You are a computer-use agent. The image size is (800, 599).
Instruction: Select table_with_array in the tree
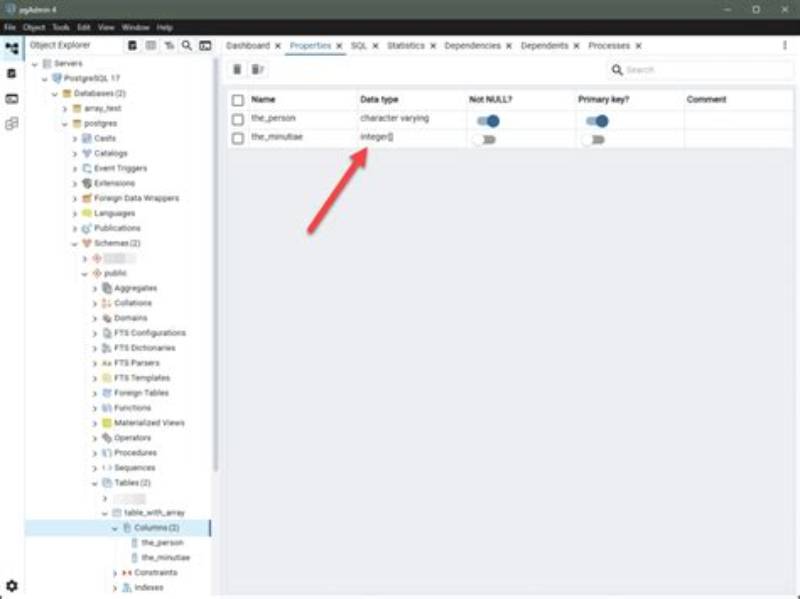pos(154,512)
